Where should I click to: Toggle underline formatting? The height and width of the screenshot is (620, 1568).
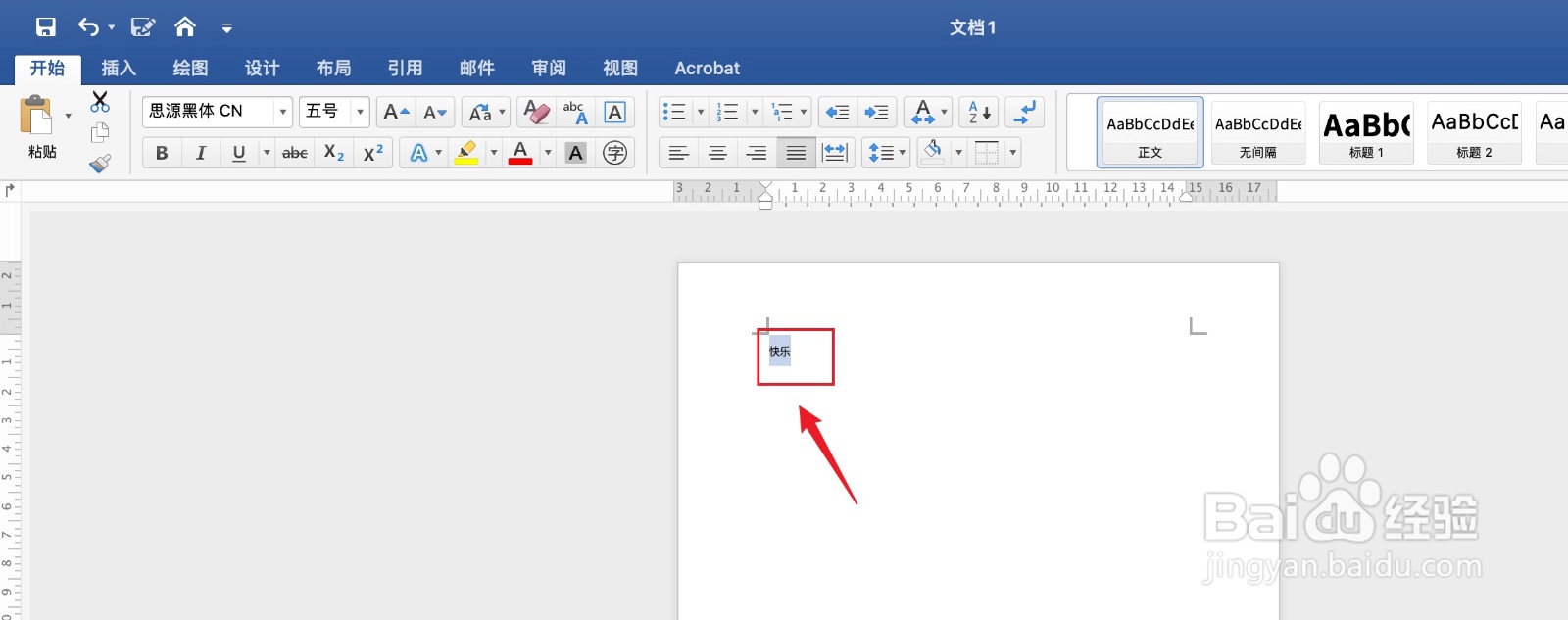[x=239, y=153]
